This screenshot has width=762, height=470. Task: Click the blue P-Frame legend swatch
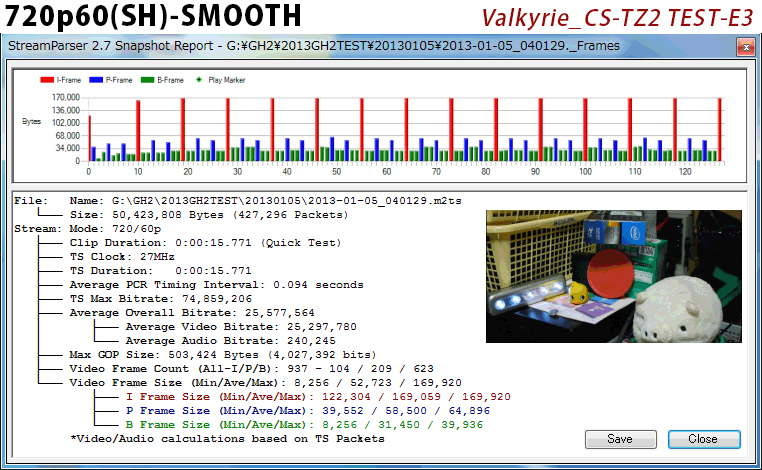click(x=93, y=79)
